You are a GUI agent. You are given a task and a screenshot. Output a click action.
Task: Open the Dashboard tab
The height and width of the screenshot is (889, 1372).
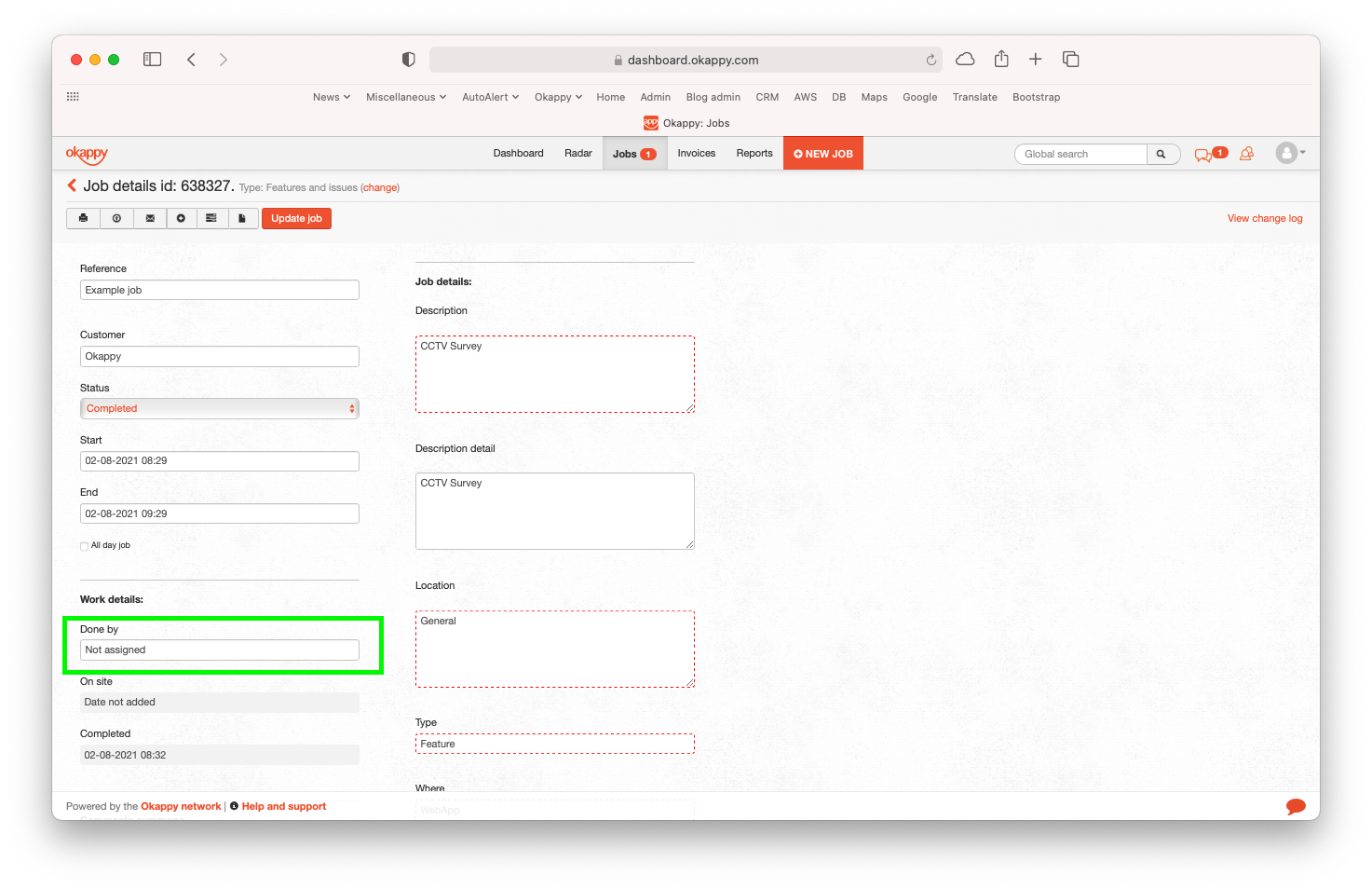coord(519,153)
